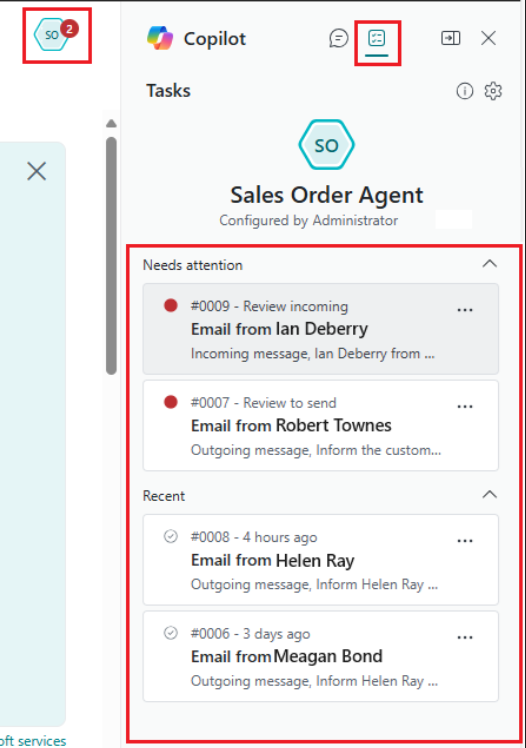Image resolution: width=526 pixels, height=748 pixels.
Task: Open more options for task #0009
Action: [x=465, y=310]
